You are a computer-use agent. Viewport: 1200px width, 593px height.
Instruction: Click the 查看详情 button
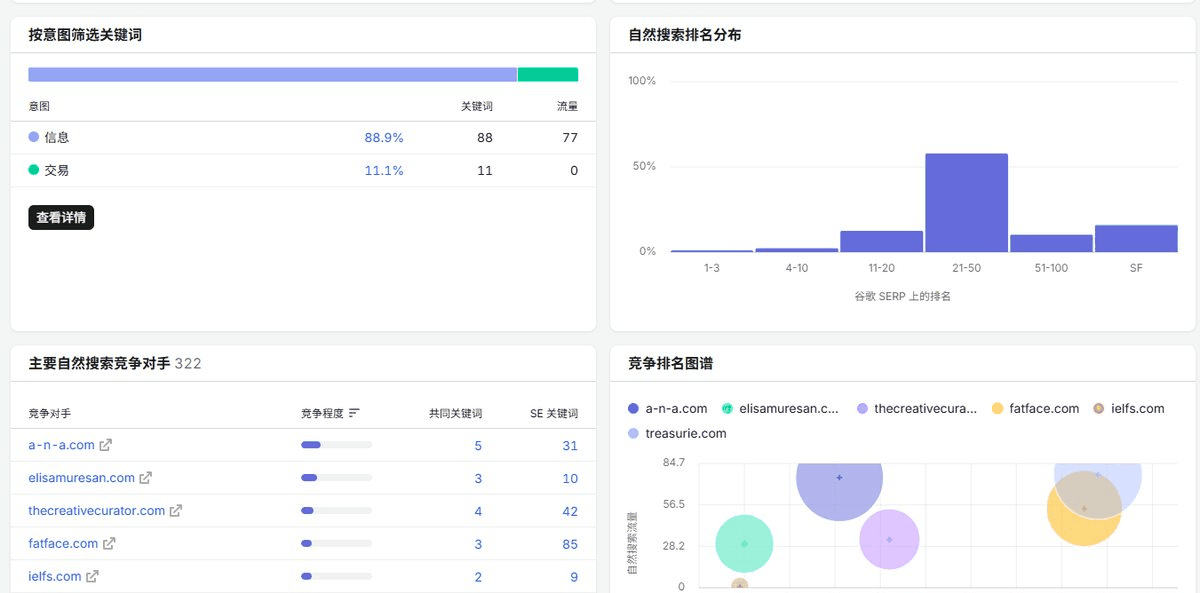tap(61, 217)
